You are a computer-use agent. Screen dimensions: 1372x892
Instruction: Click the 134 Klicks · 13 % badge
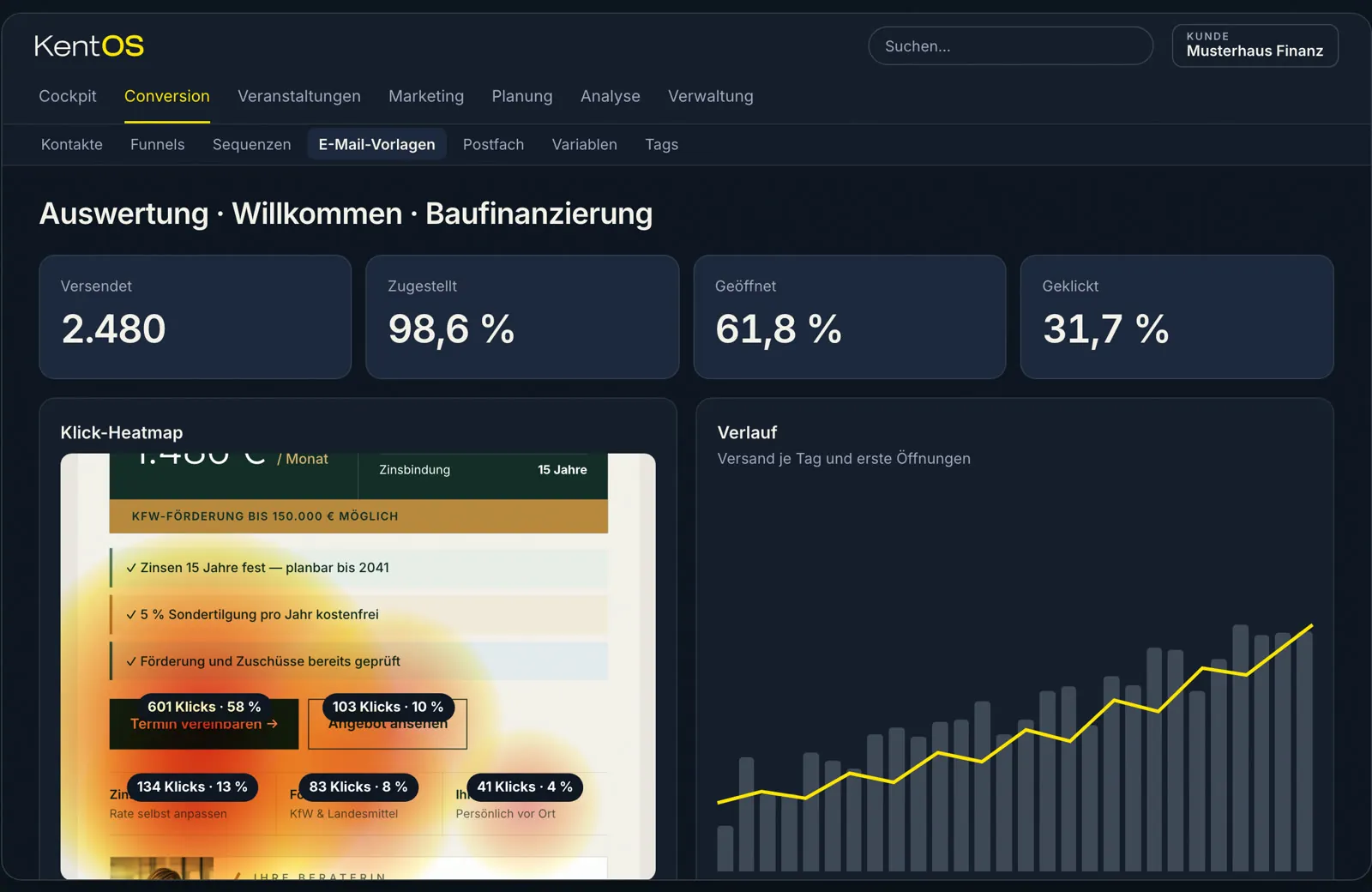(x=192, y=787)
